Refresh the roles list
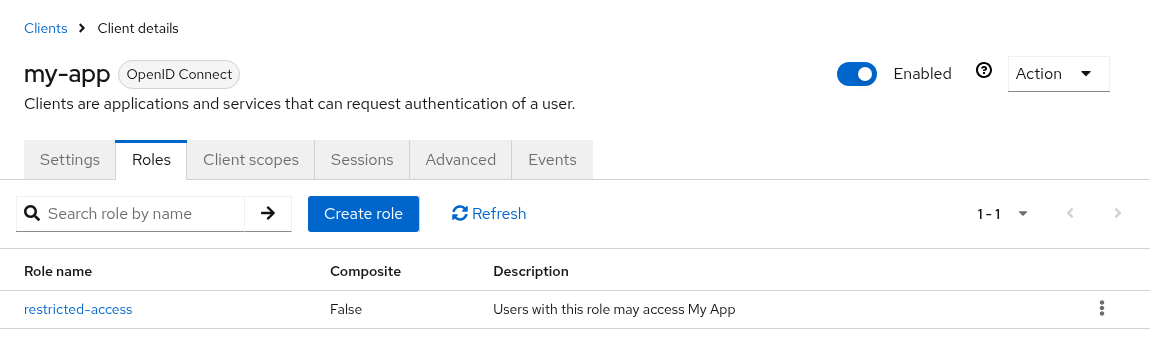 click(x=489, y=213)
